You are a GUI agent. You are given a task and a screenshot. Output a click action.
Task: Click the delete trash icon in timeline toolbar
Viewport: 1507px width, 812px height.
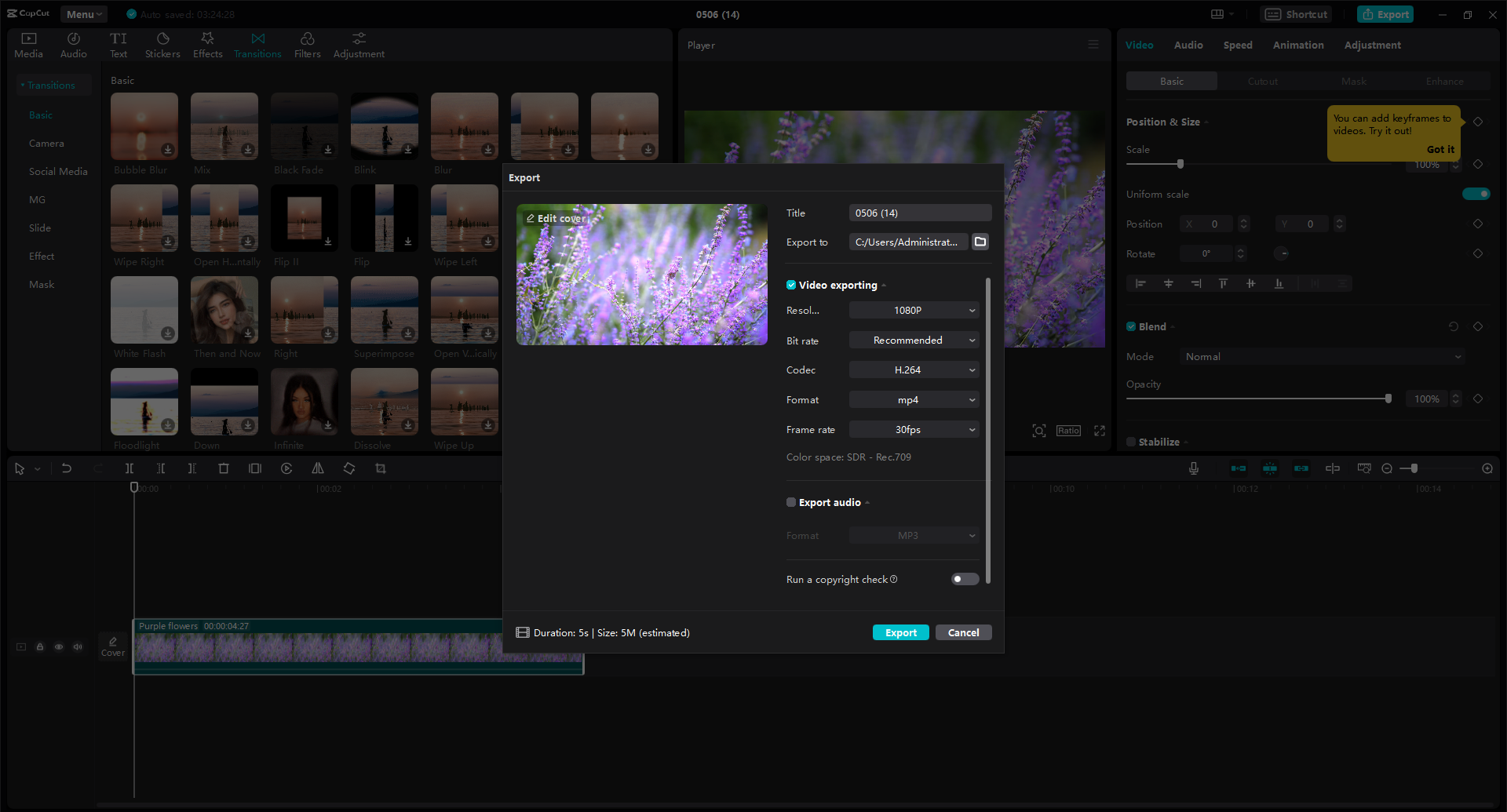tap(224, 468)
